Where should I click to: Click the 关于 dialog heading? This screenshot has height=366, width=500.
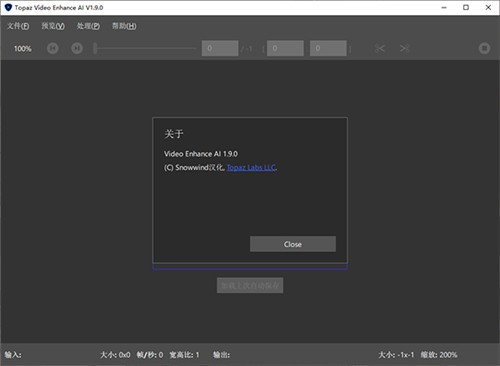tap(174, 134)
